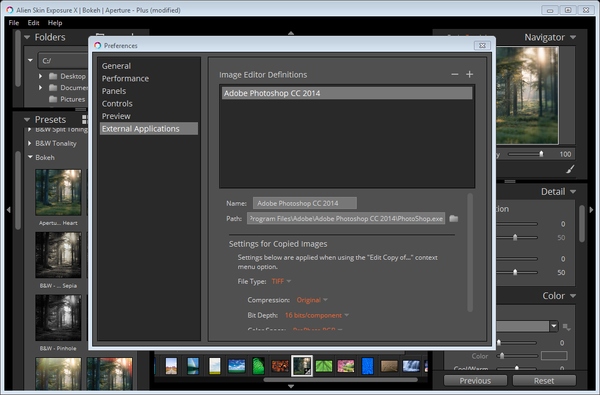Image resolution: width=600 pixels, height=395 pixels.
Task: Expand the B&W Tonality preset group
Action: click(x=29, y=143)
